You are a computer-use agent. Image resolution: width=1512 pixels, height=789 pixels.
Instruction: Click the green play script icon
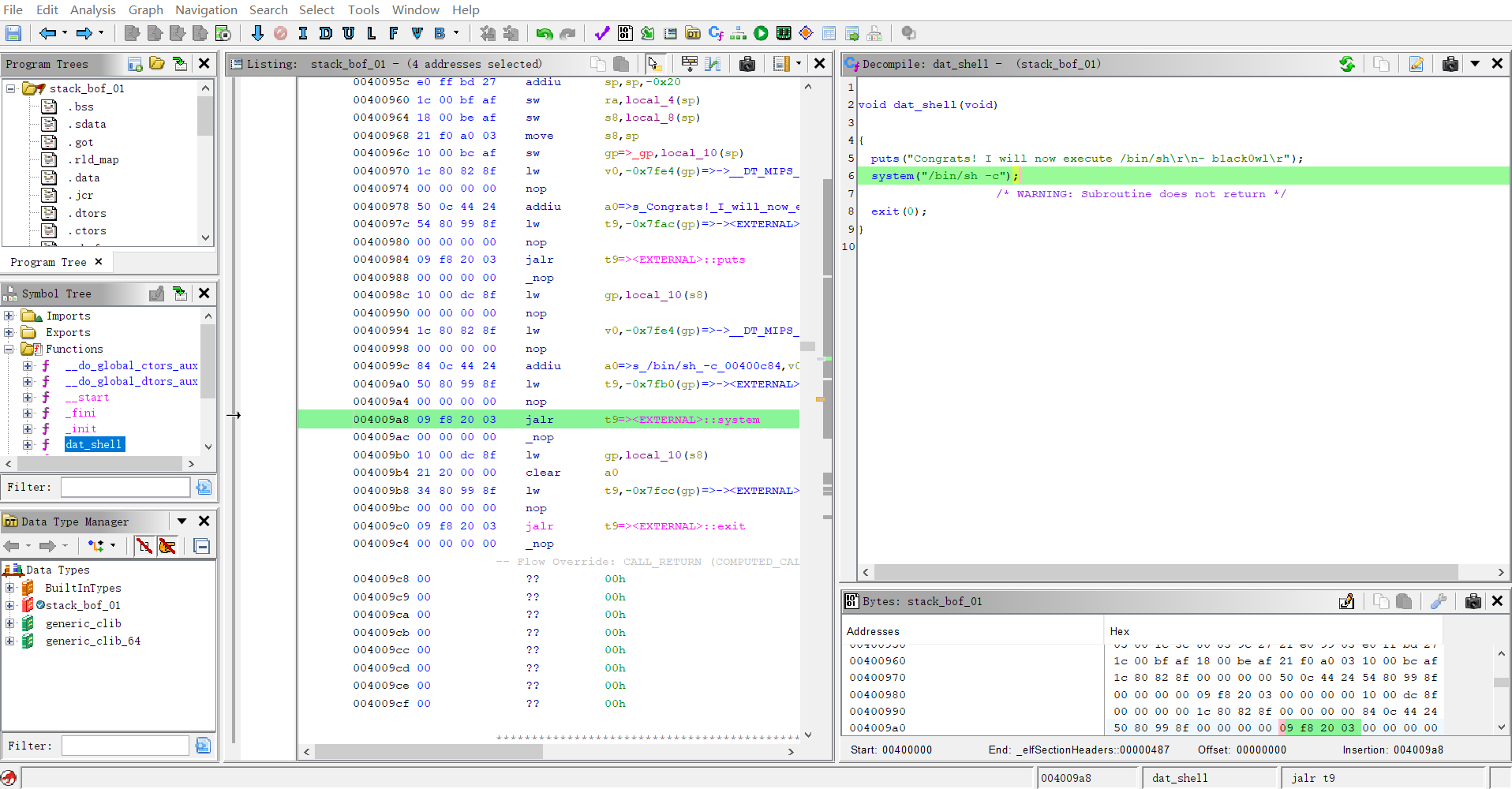pos(761,33)
